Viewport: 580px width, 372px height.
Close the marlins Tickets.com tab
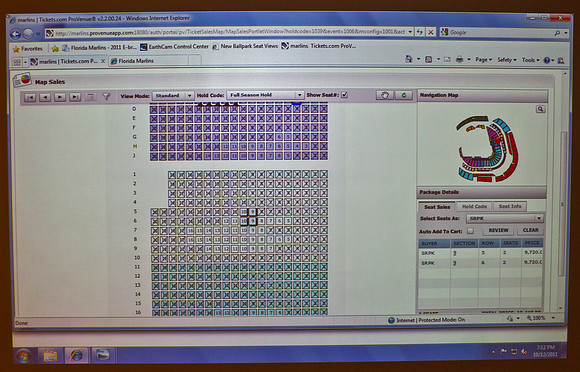[x=103, y=61]
